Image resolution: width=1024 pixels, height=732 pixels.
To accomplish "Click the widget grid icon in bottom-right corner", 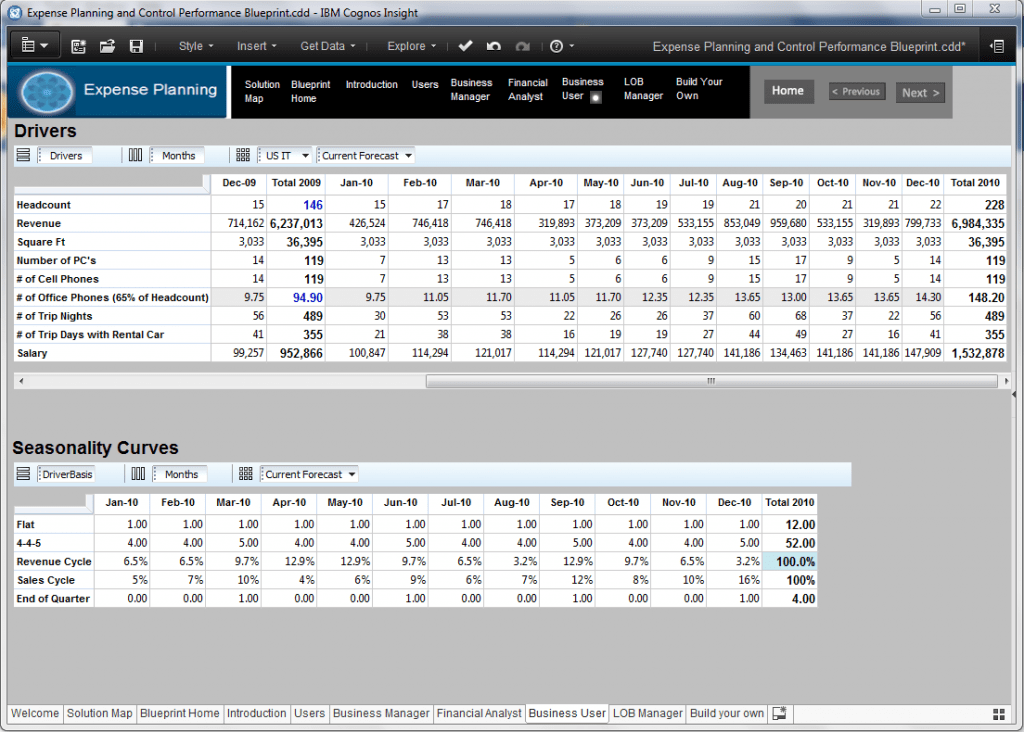I will [x=998, y=713].
